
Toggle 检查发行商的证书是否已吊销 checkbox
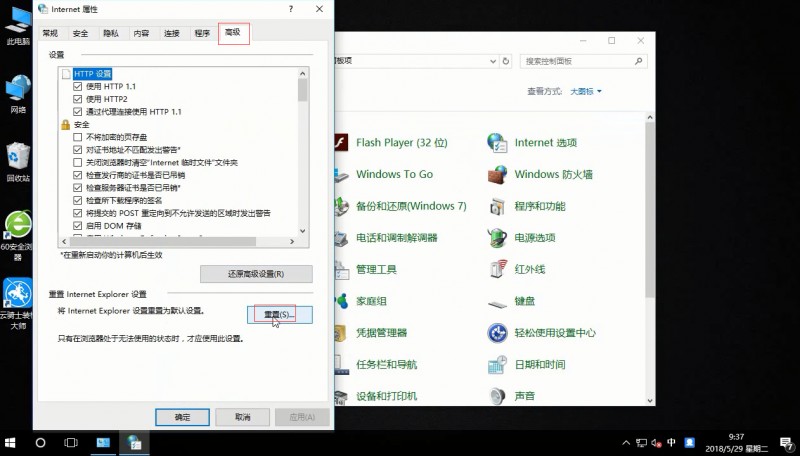coord(78,175)
